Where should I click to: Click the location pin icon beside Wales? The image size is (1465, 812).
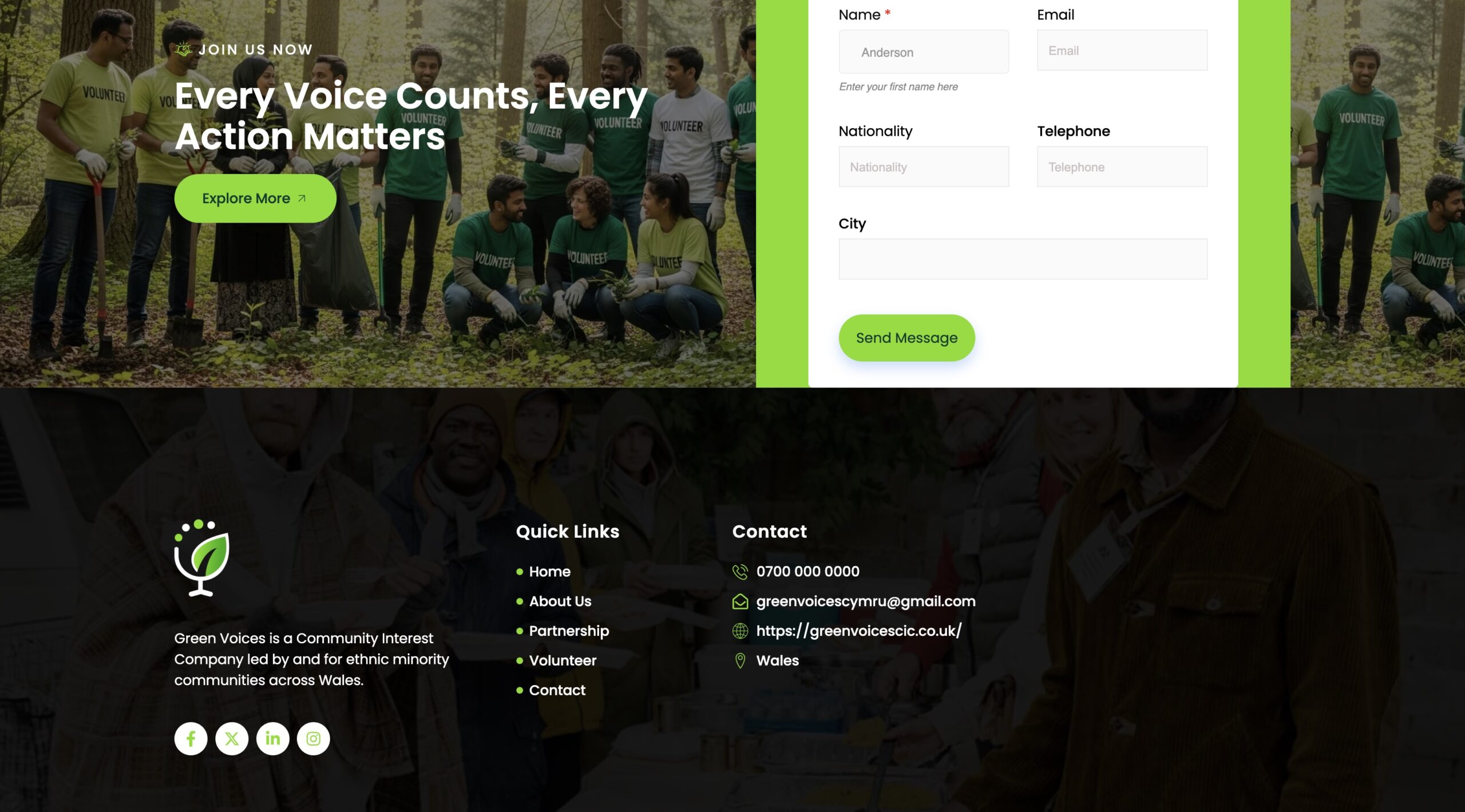(x=740, y=660)
